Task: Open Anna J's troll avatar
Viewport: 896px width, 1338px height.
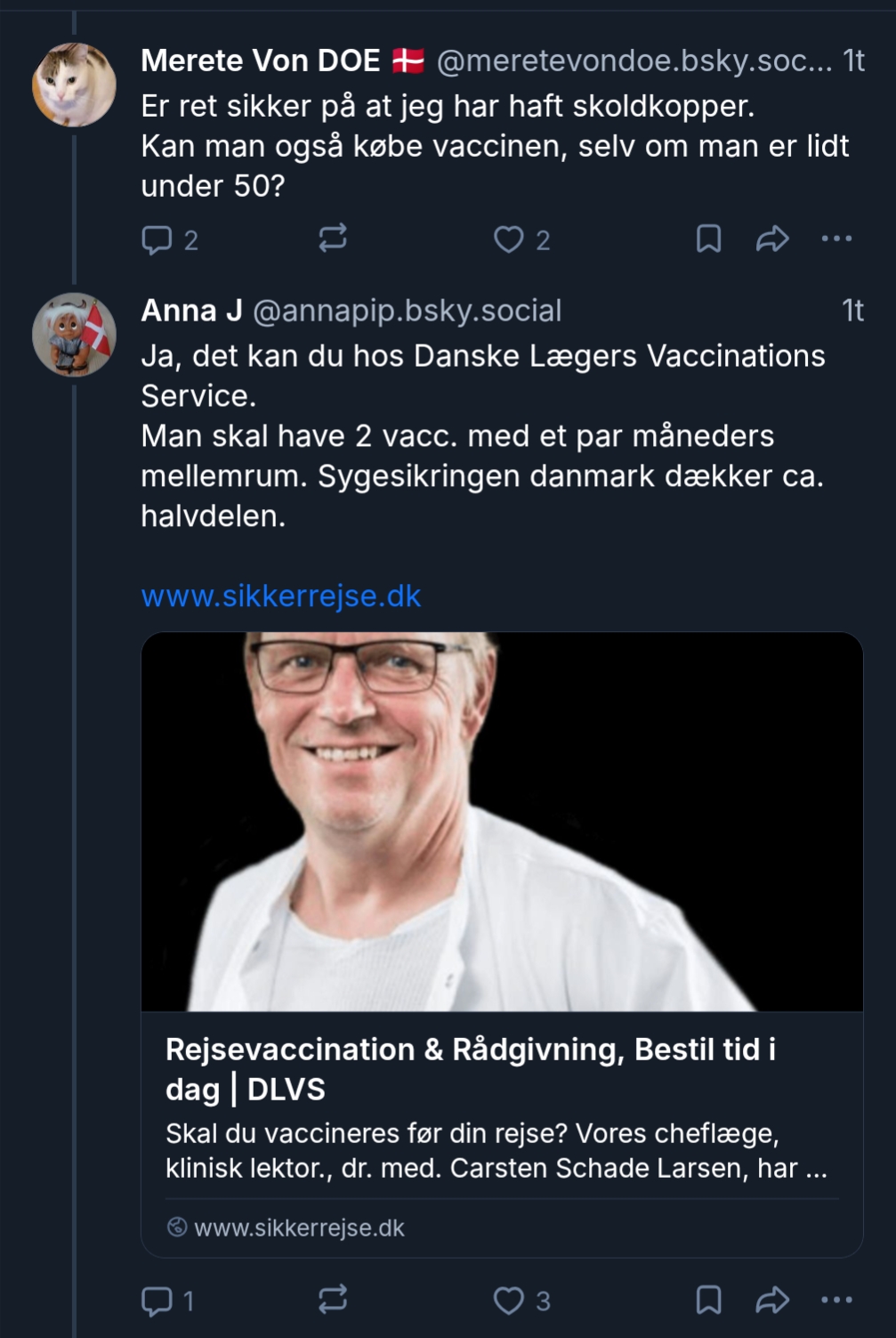Action: click(x=74, y=335)
